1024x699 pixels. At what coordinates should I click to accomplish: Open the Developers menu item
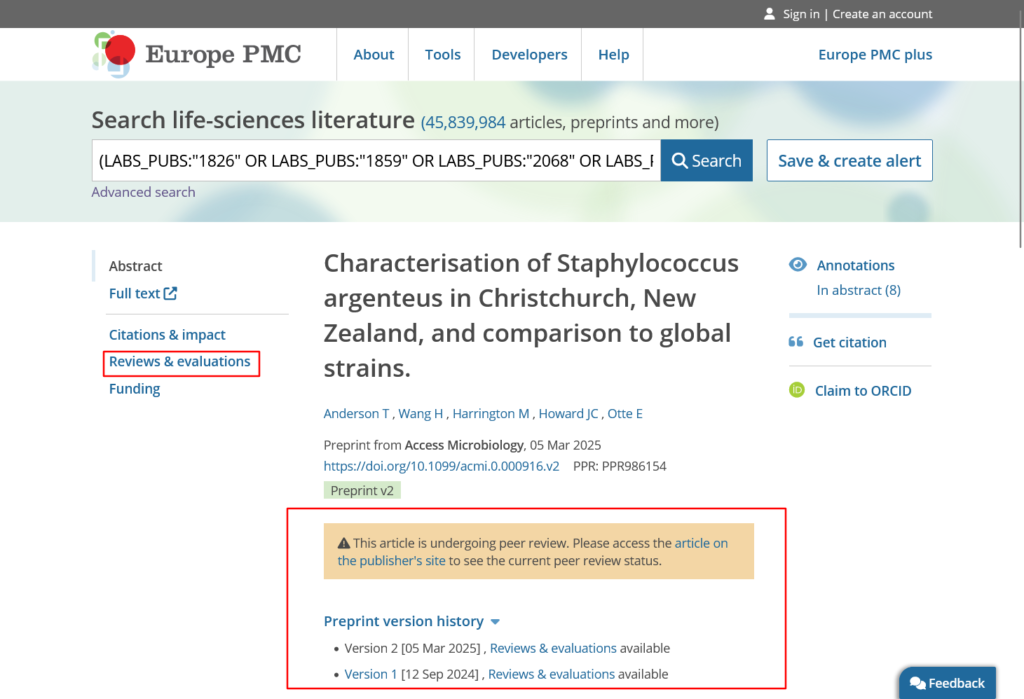pos(529,55)
